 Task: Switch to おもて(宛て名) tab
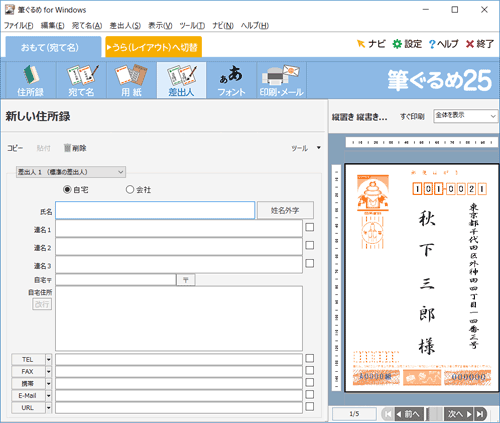53,47
